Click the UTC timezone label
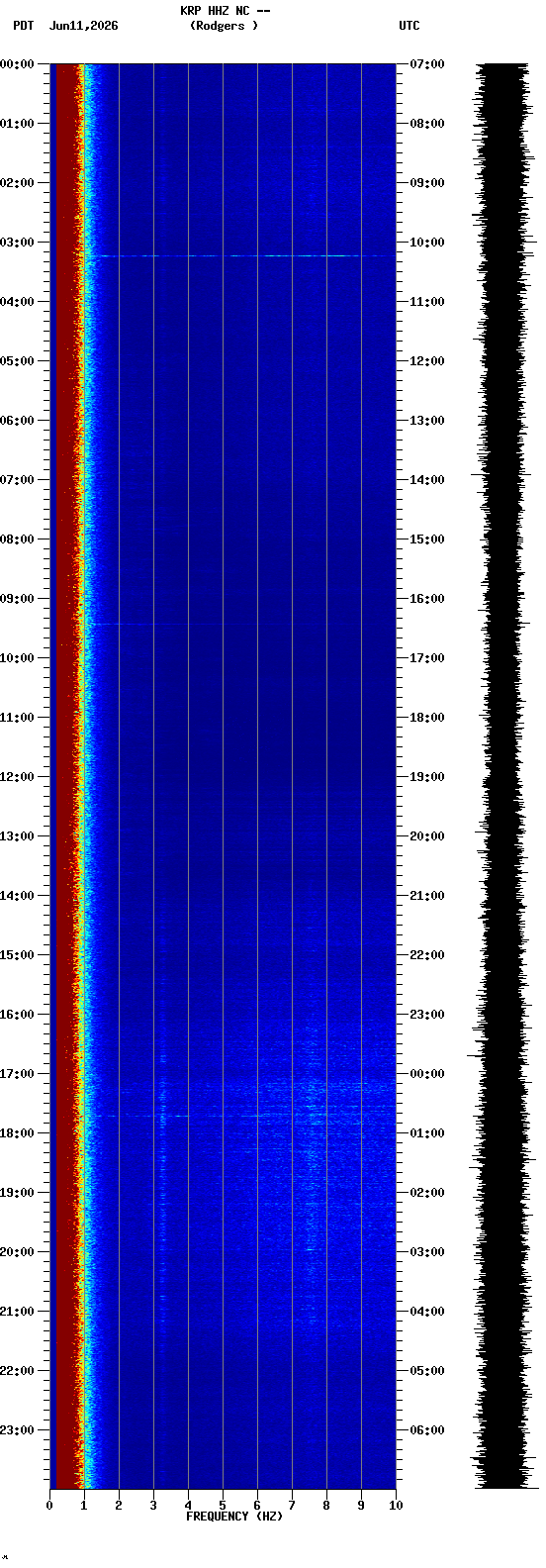Image resolution: width=546 pixels, height=1568 pixels. coord(409,26)
